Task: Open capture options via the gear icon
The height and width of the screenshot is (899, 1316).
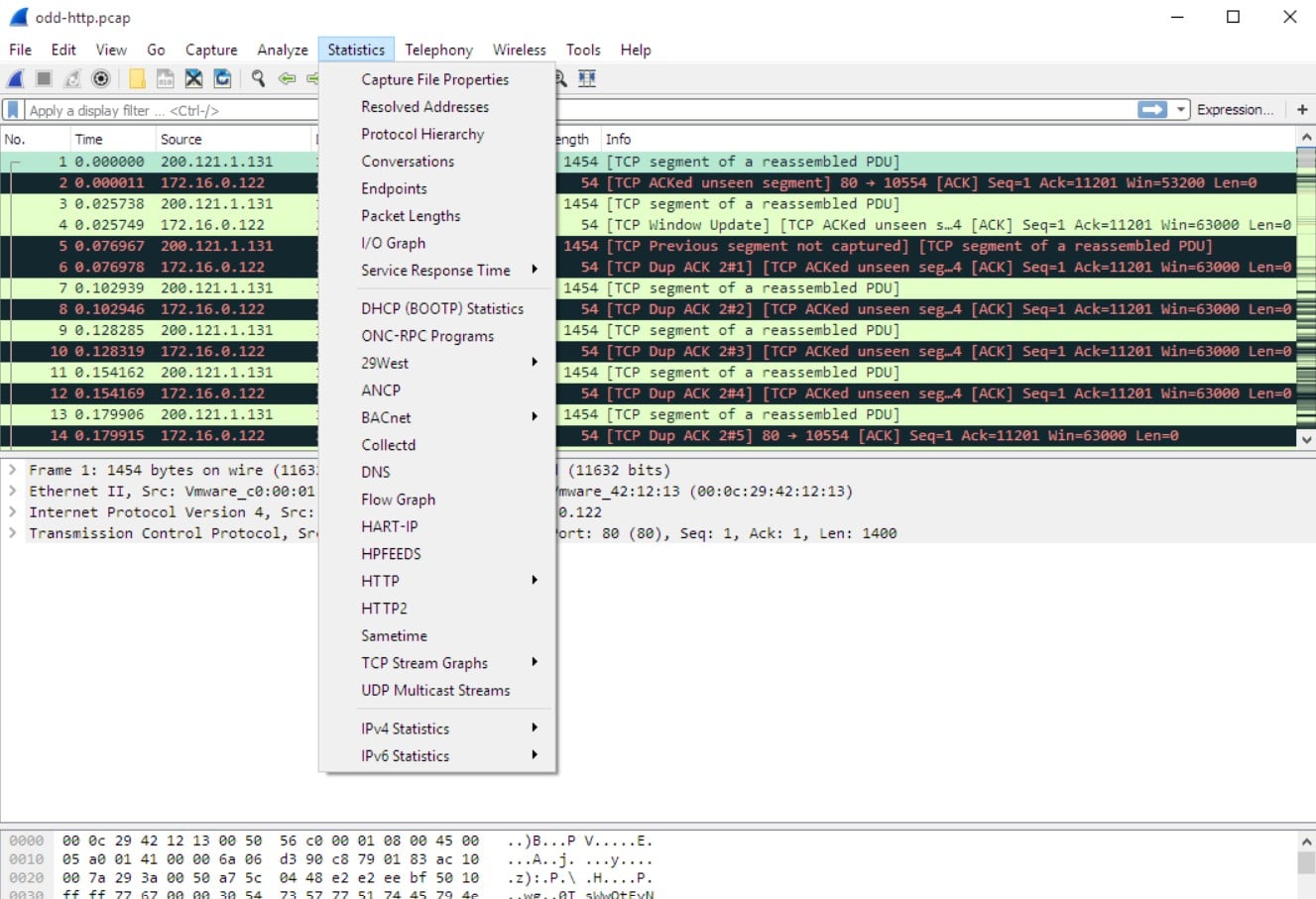Action: [x=100, y=79]
